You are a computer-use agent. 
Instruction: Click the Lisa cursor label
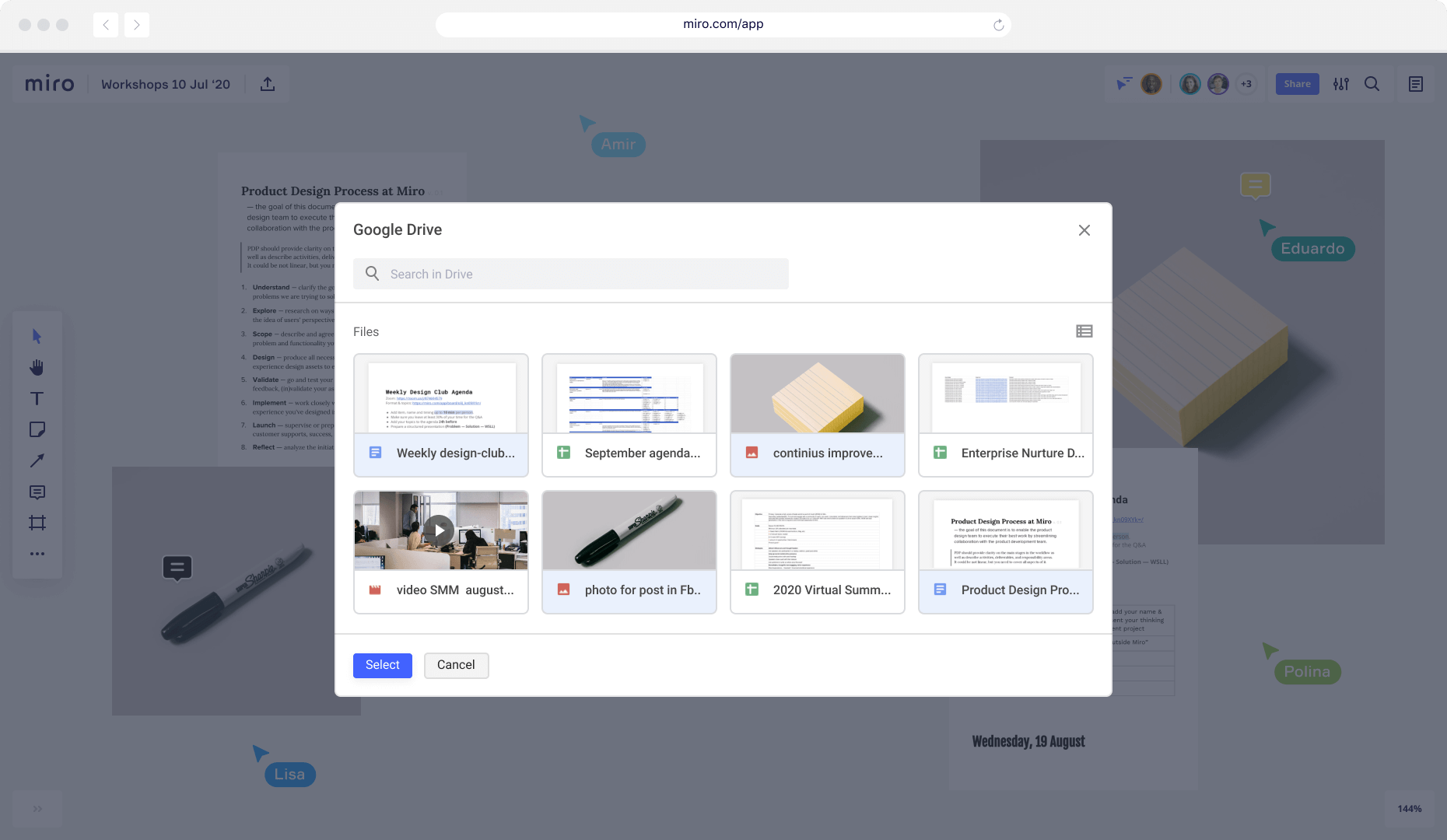click(x=289, y=775)
